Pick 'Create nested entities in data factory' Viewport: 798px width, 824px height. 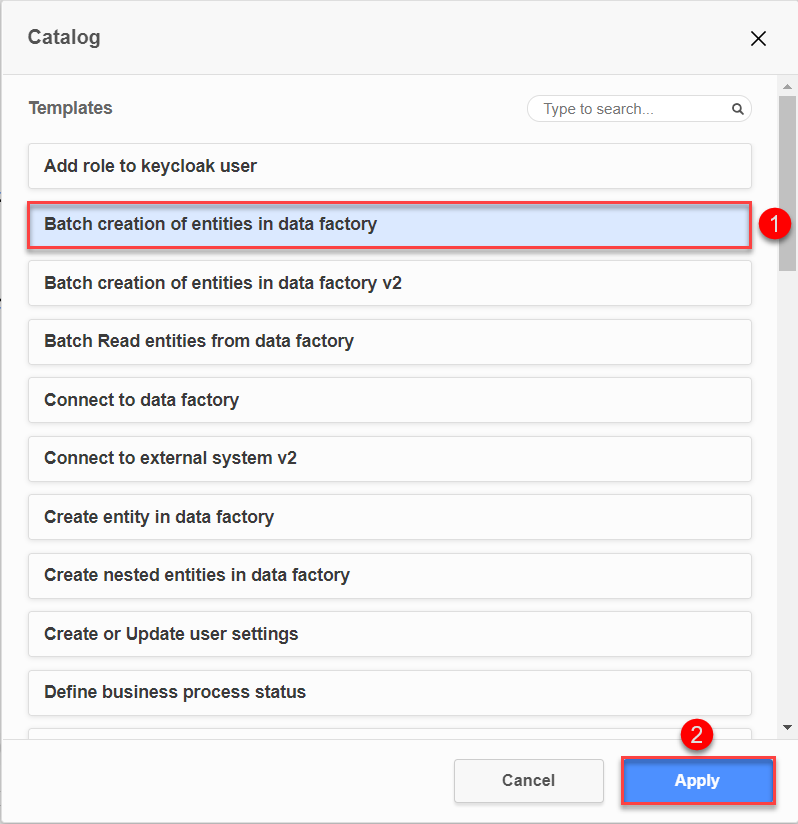(390, 575)
